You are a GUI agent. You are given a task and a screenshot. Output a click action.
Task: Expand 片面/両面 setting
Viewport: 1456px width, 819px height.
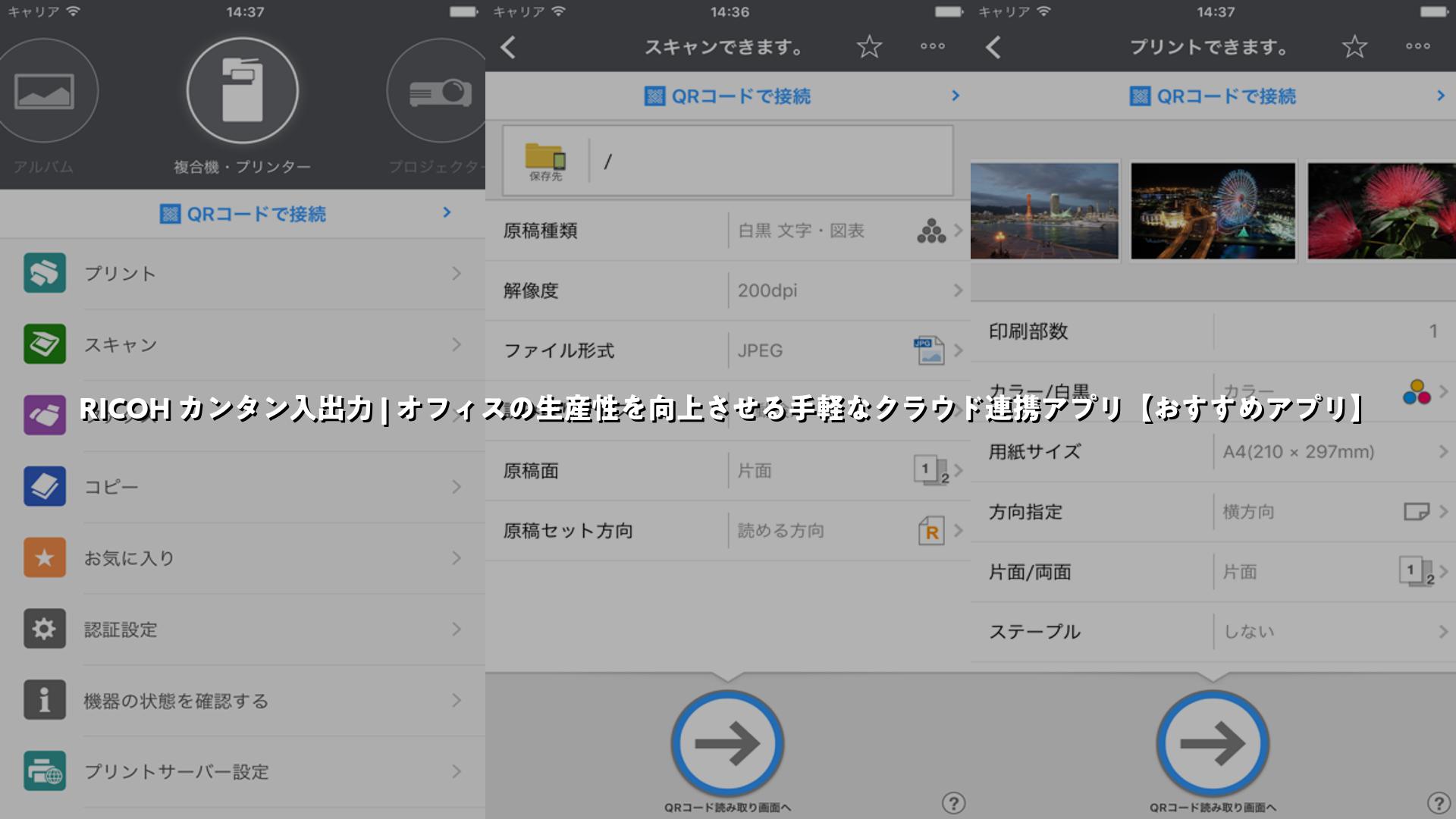[x=1213, y=572]
